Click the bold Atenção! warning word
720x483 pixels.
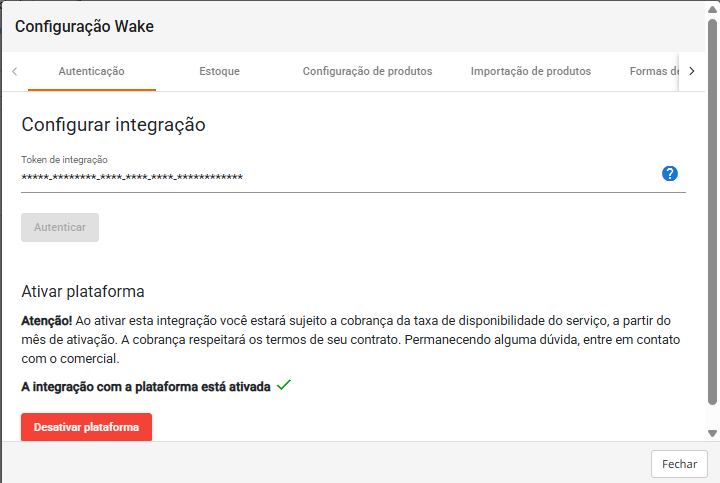[46, 320]
